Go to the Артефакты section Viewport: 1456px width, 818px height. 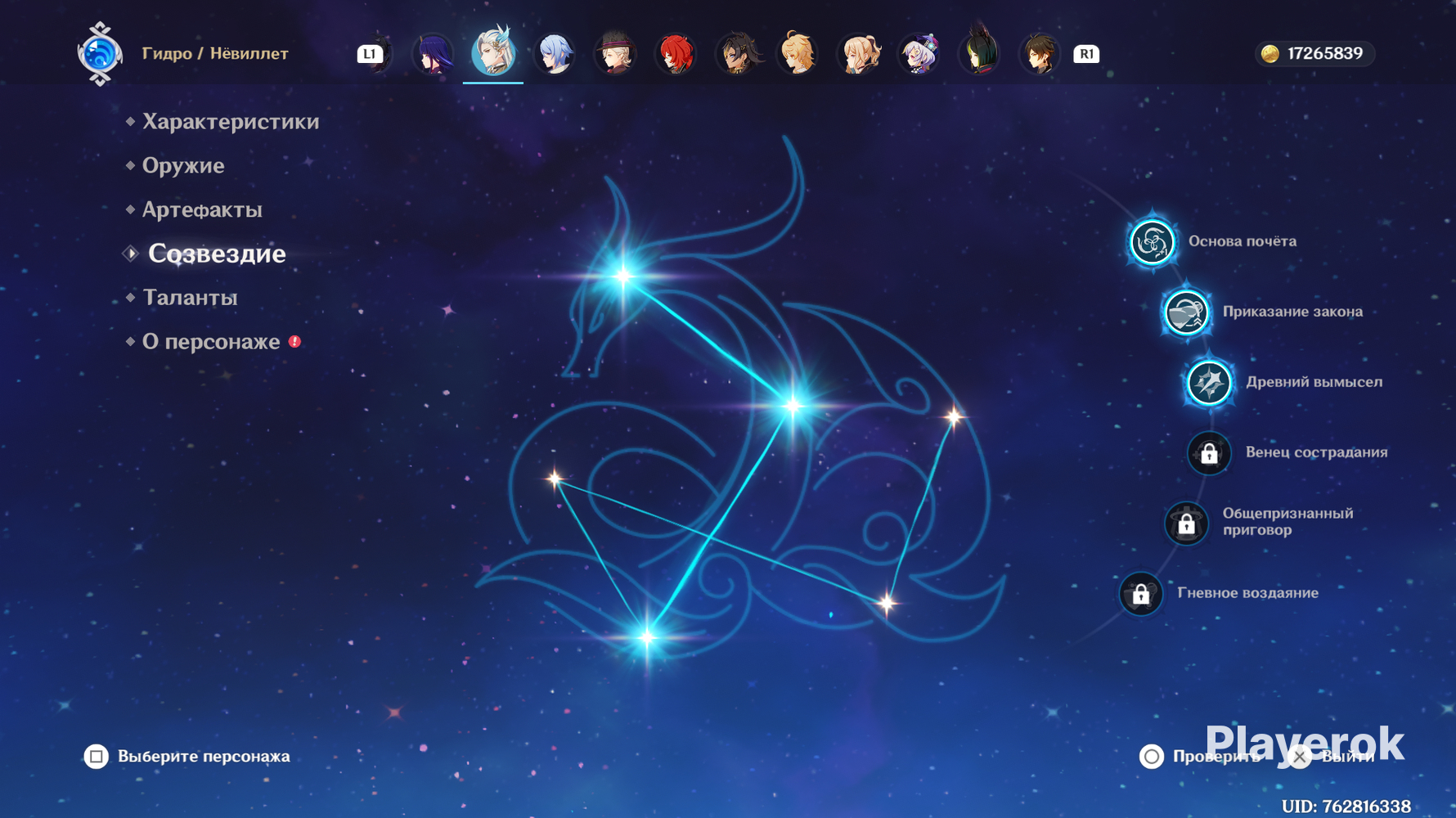[x=202, y=210]
